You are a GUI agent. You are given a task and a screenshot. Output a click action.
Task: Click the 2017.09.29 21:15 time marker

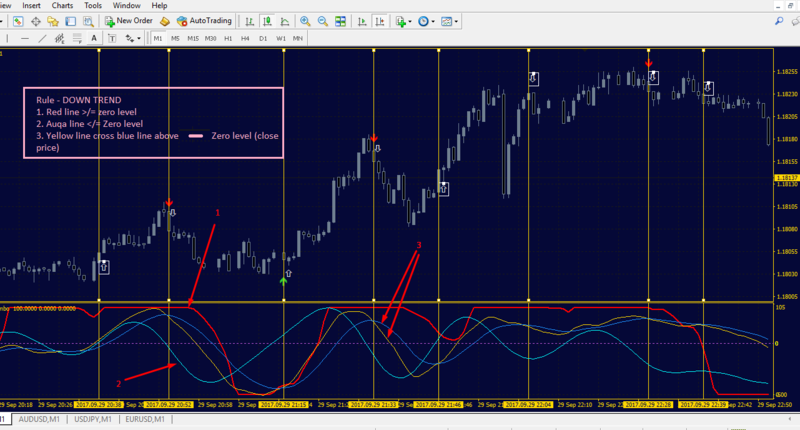tap(284, 404)
